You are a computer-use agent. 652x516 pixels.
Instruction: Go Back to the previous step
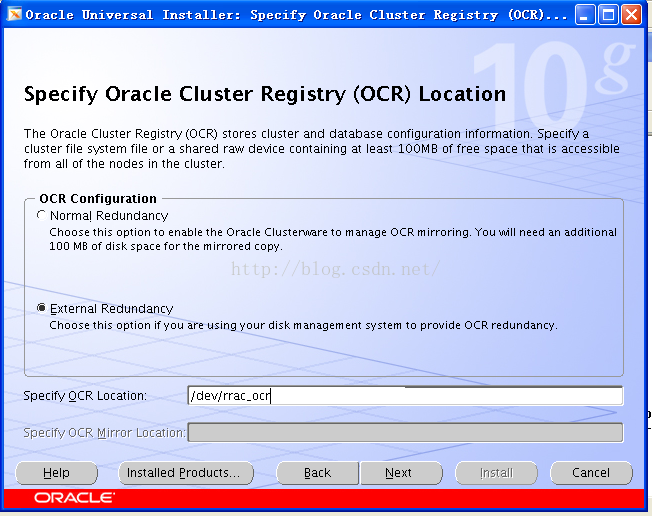(x=317, y=473)
